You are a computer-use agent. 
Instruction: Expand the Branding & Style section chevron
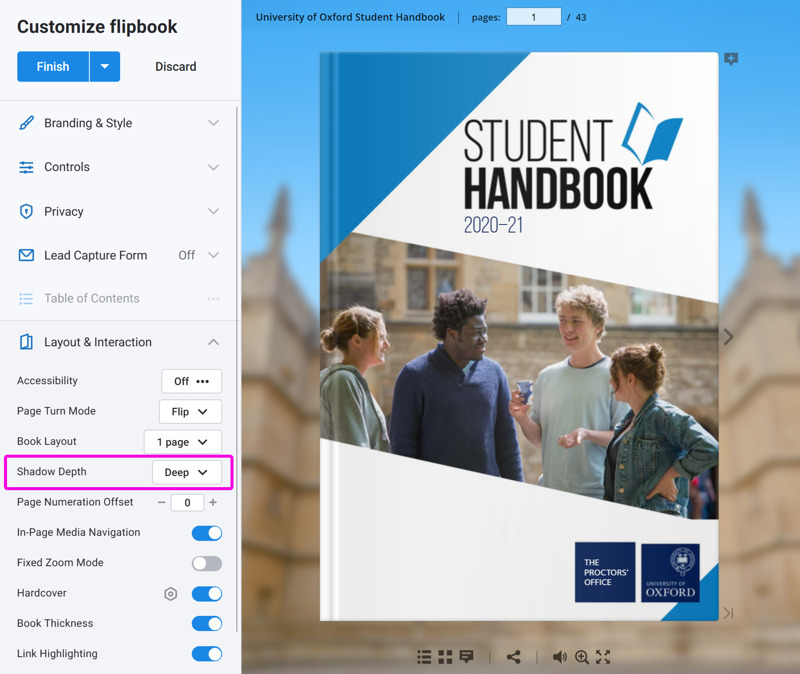click(x=214, y=123)
